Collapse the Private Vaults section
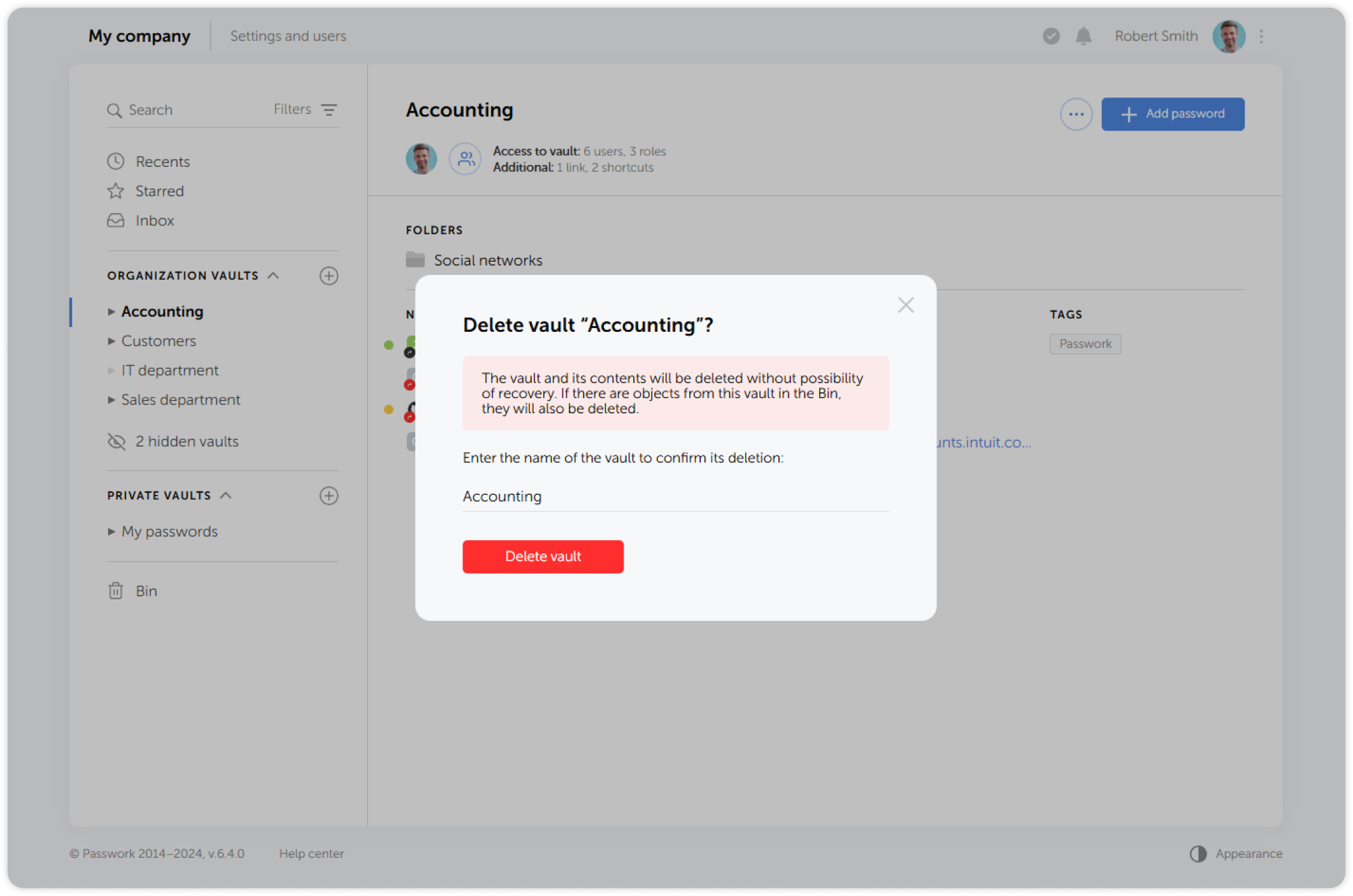This screenshot has width=1353, height=896. tap(226, 495)
